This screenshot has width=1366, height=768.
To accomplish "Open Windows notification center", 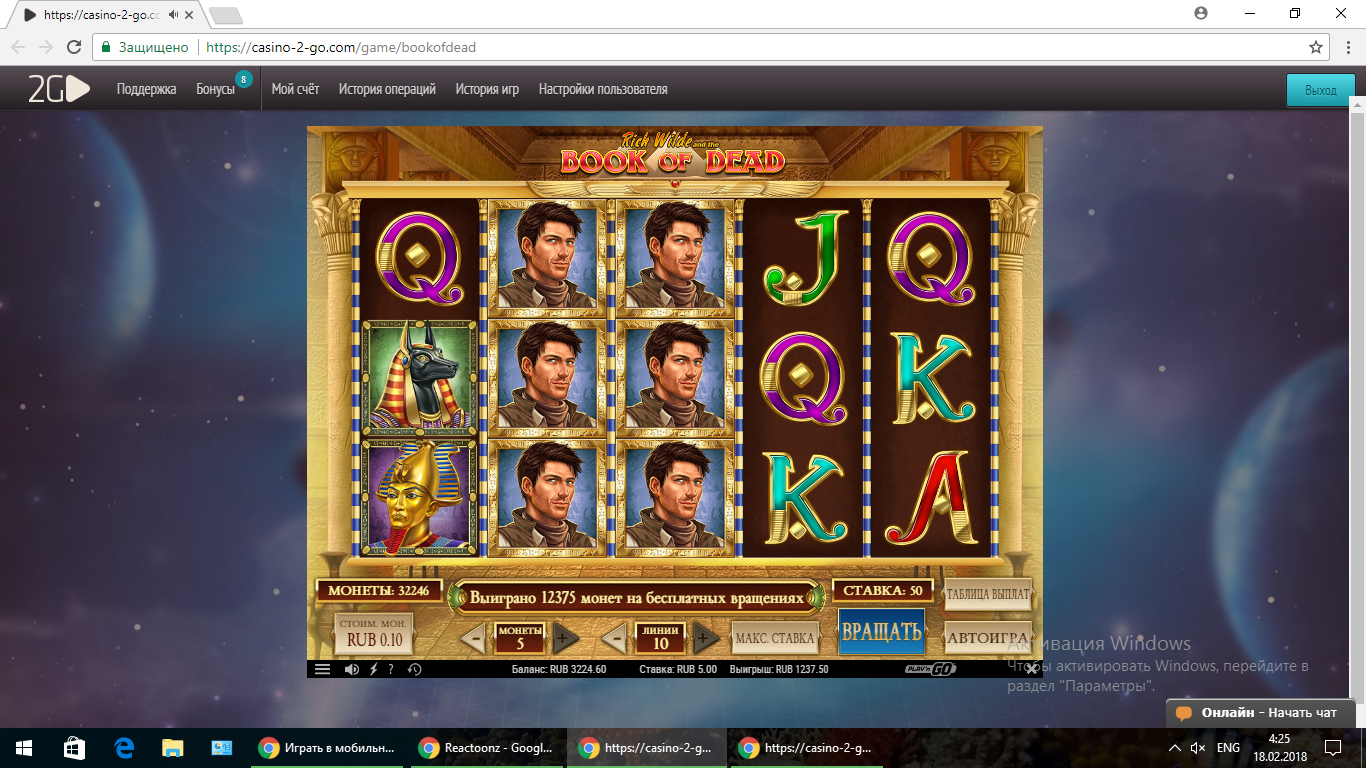I will tap(1332, 748).
